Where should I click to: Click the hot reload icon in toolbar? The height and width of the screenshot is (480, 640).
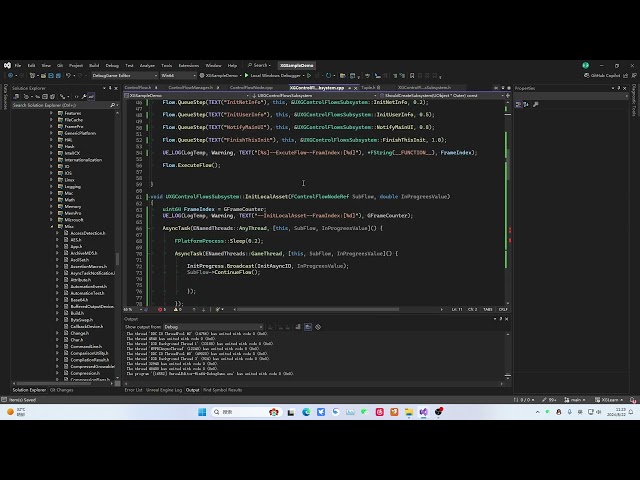(x=329, y=76)
